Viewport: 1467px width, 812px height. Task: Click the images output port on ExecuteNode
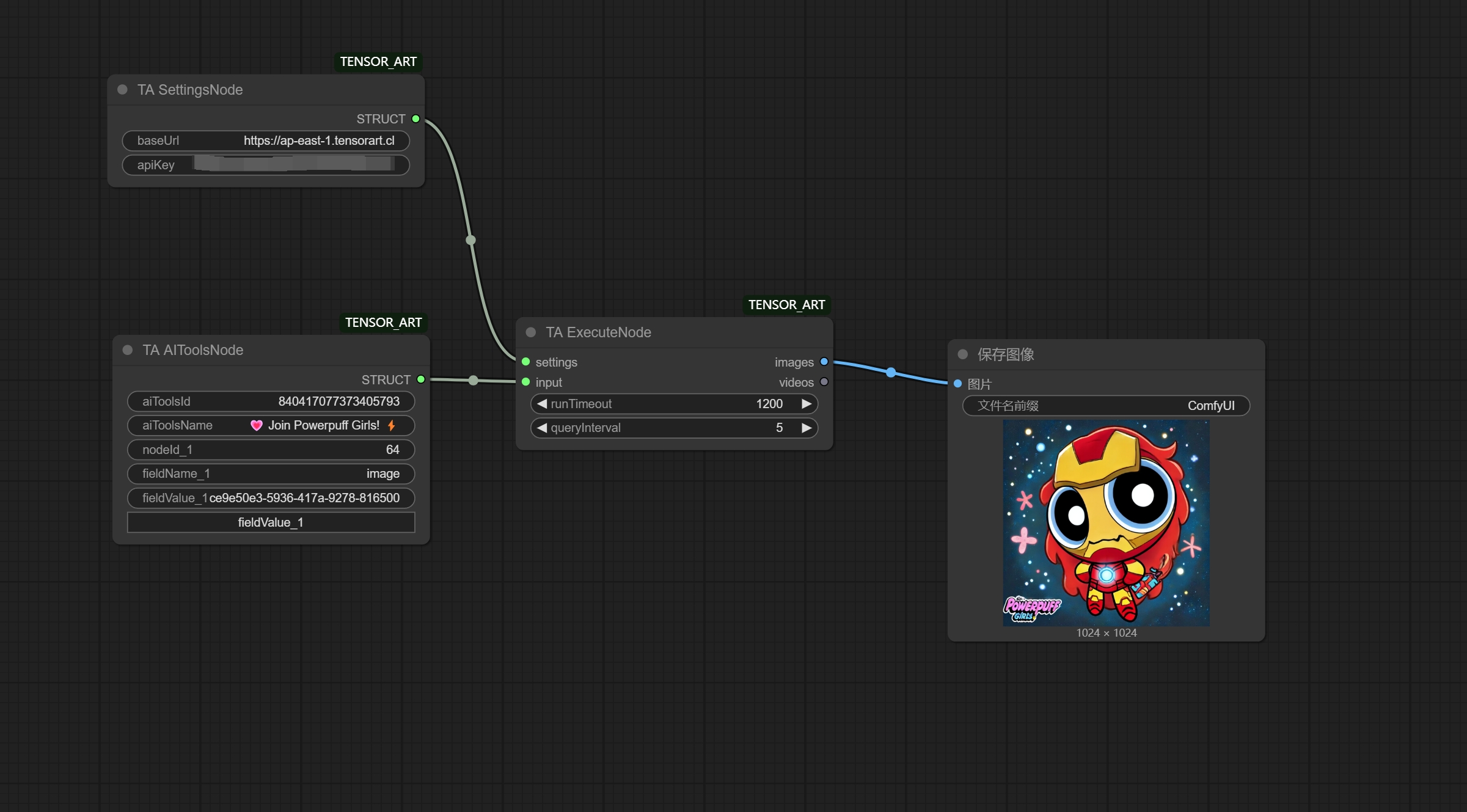824,362
